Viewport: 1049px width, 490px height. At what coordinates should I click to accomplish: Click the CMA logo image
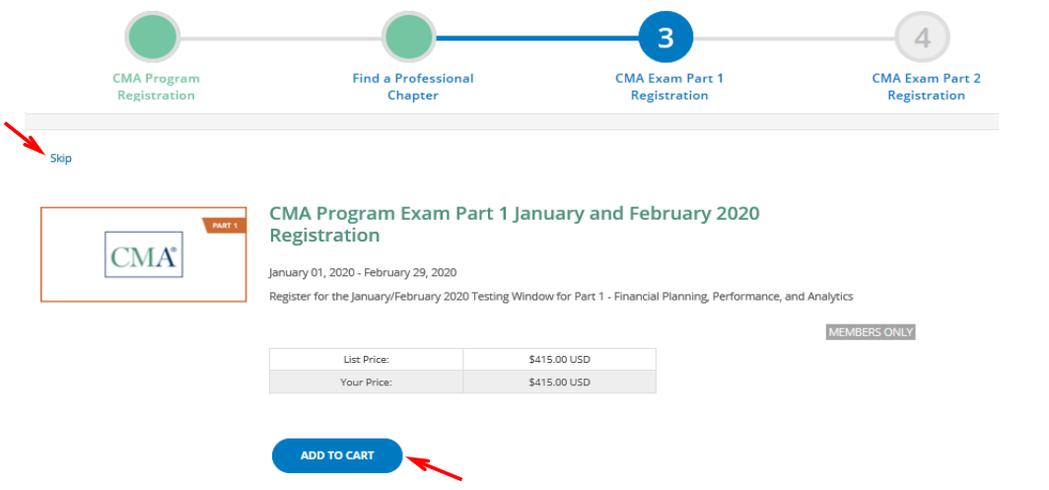click(143, 255)
